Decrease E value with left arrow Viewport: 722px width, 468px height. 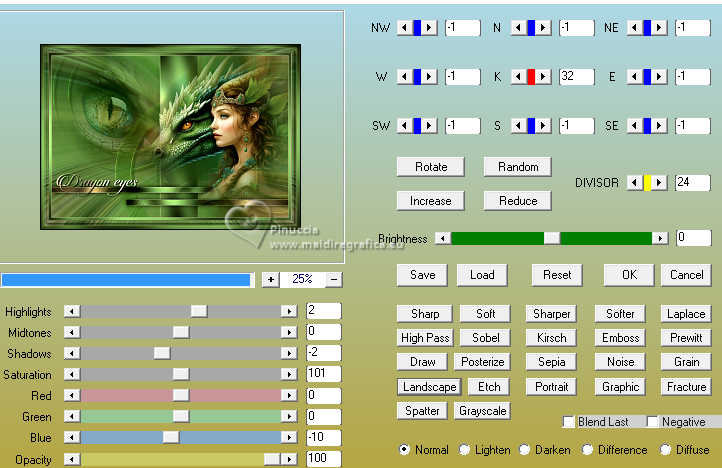pos(635,76)
